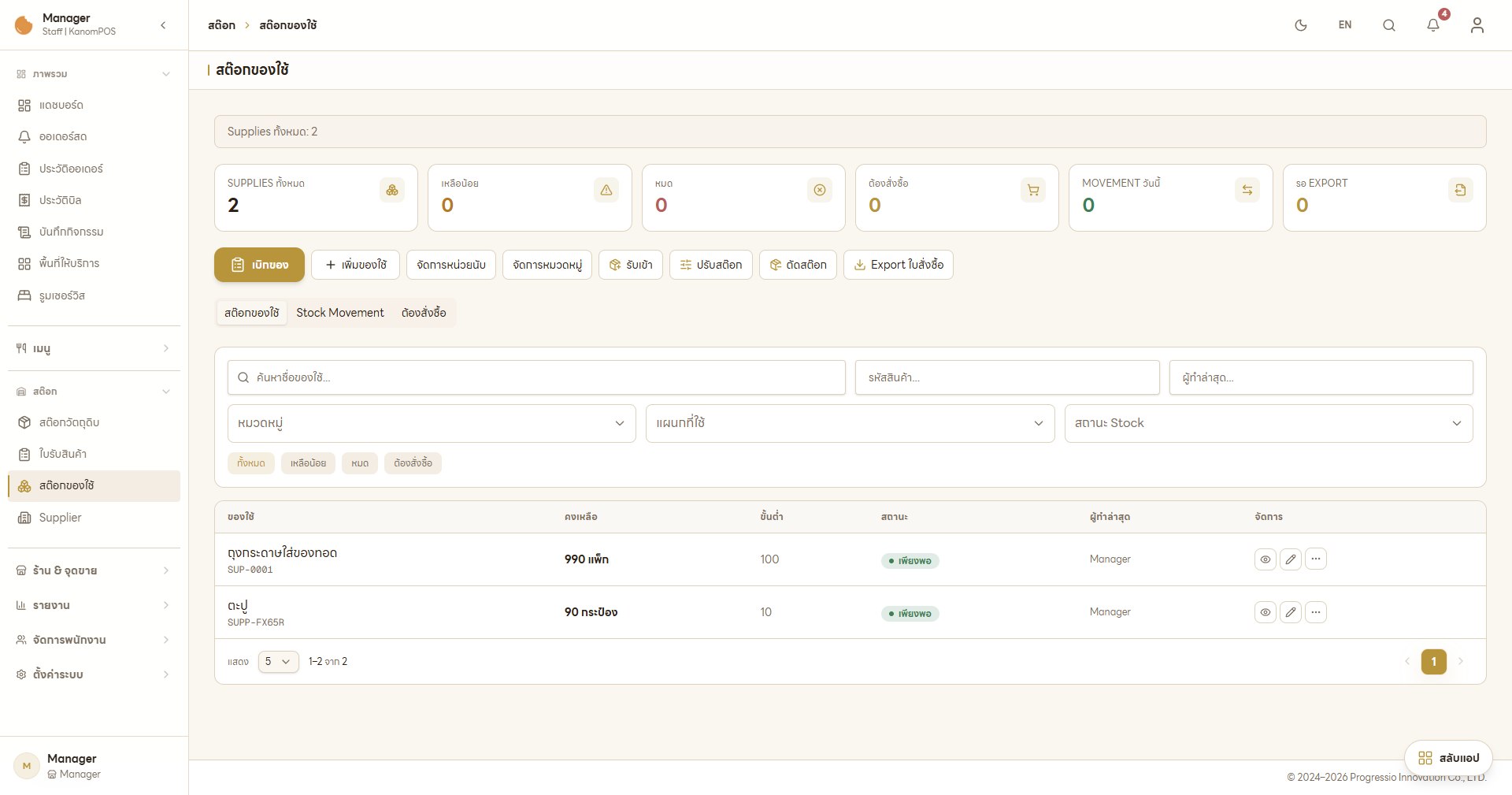The image size is (1512, 795).
Task: Click the header search magnifier icon
Action: pyautogui.click(x=1389, y=25)
